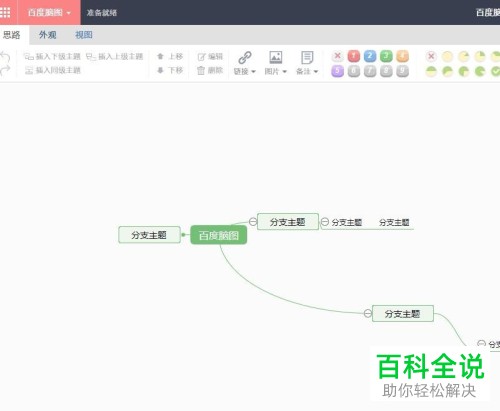Select the lower boxed 分支主题 node
The width and height of the screenshot is (500, 411).
pos(403,314)
